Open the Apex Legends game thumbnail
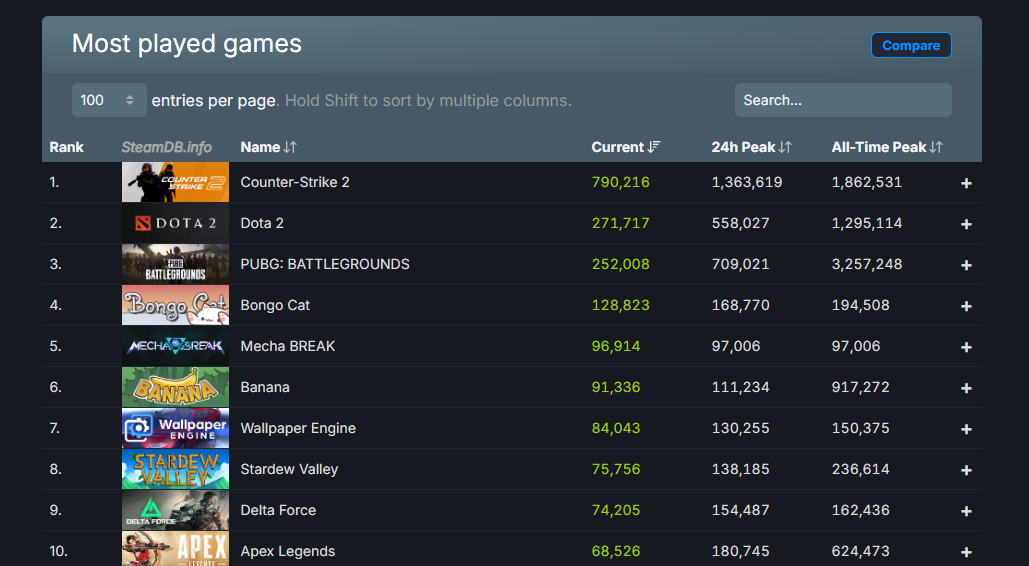The height and width of the screenshot is (566, 1029). click(175, 549)
